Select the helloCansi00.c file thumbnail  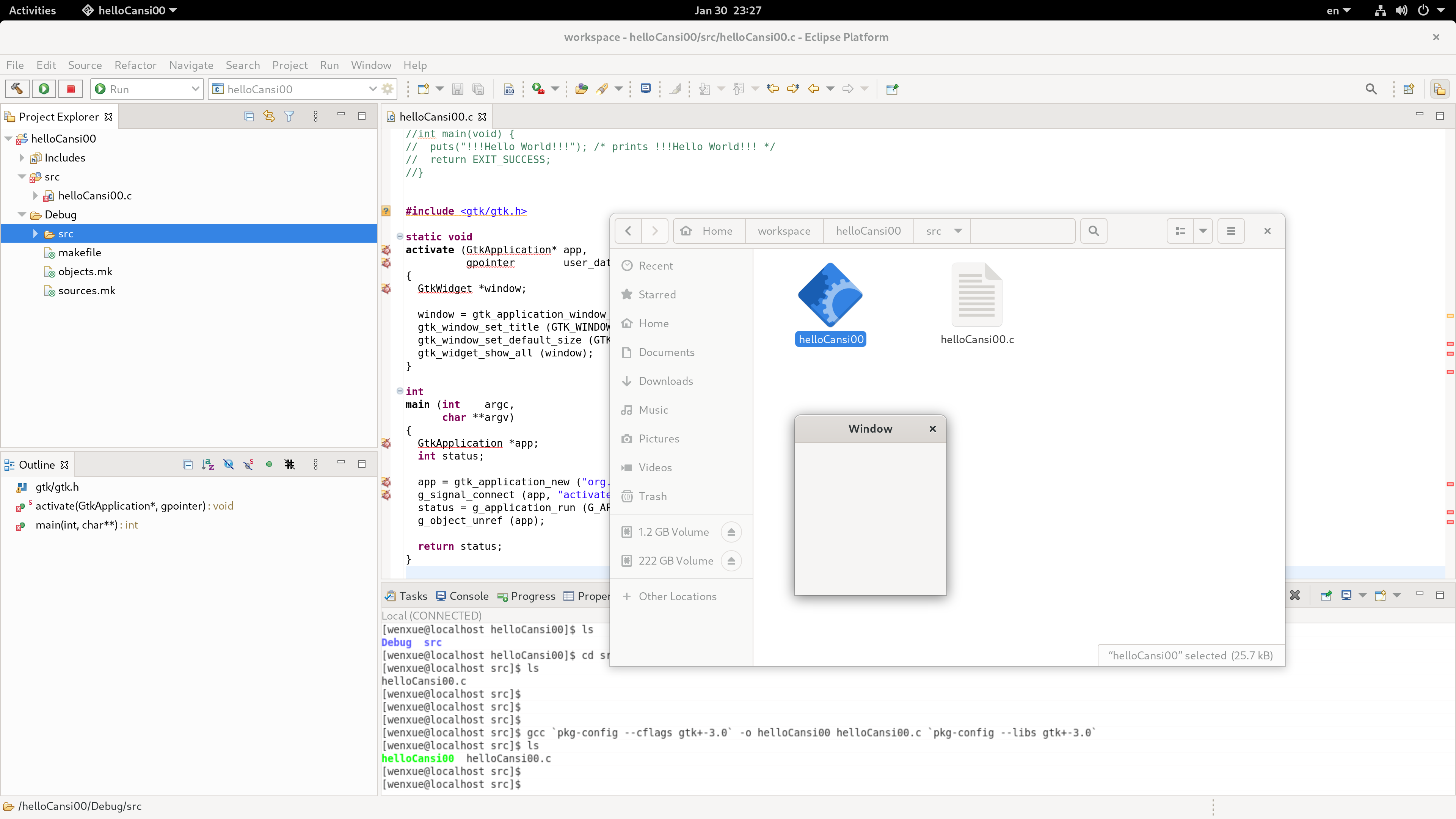click(x=976, y=296)
